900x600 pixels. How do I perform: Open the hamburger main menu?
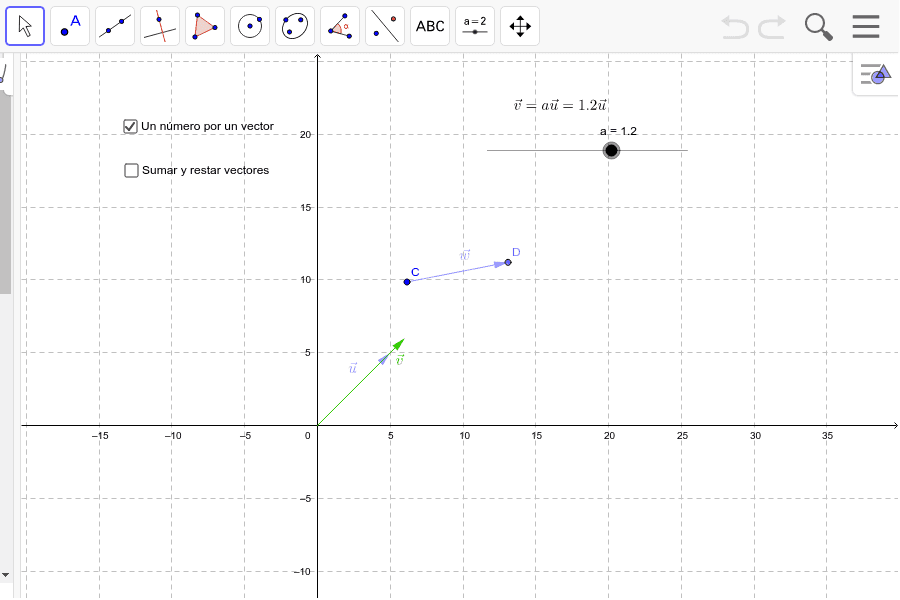coord(866,26)
